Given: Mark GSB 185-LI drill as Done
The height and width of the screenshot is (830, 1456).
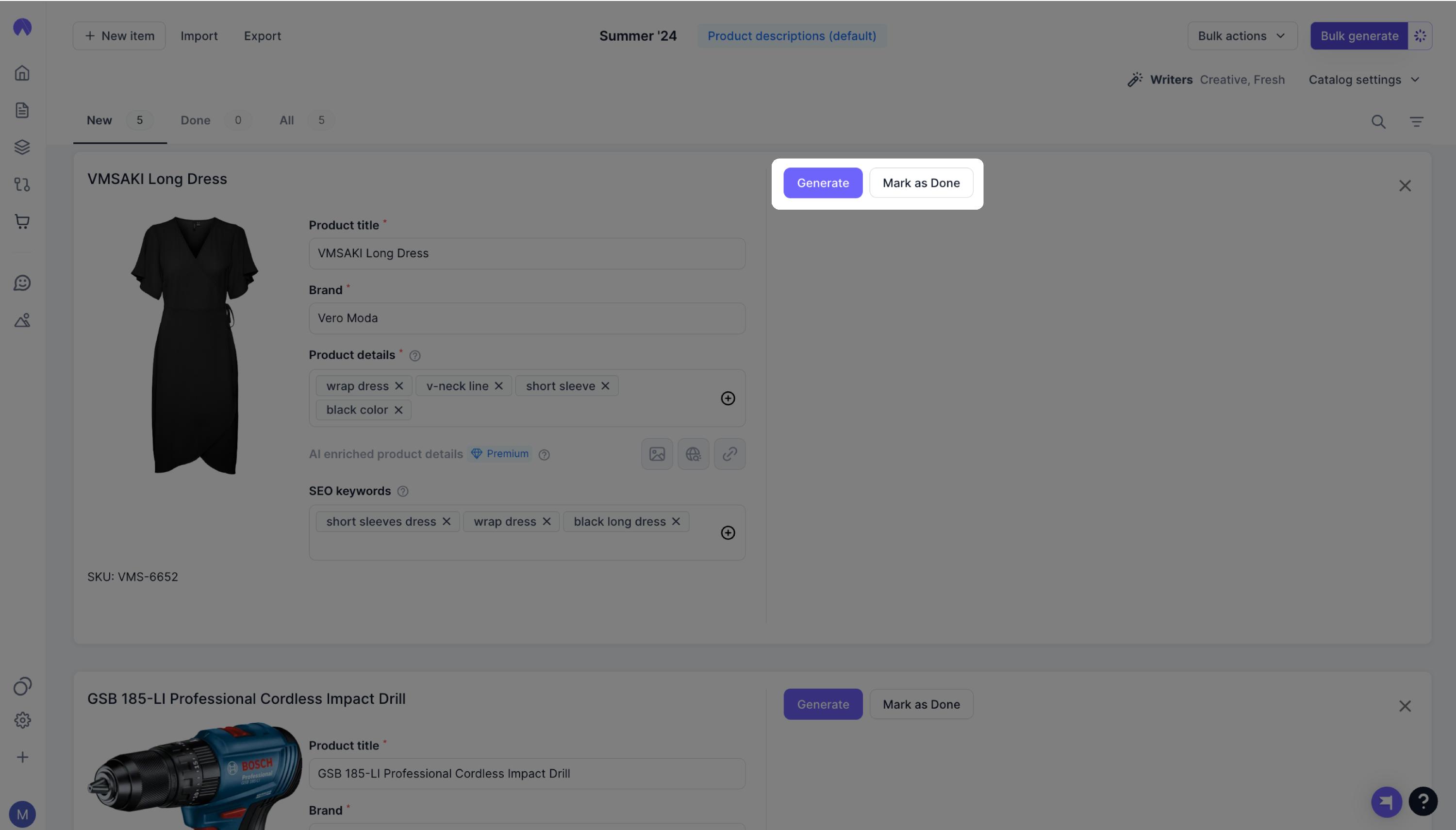Looking at the screenshot, I should tap(921, 704).
